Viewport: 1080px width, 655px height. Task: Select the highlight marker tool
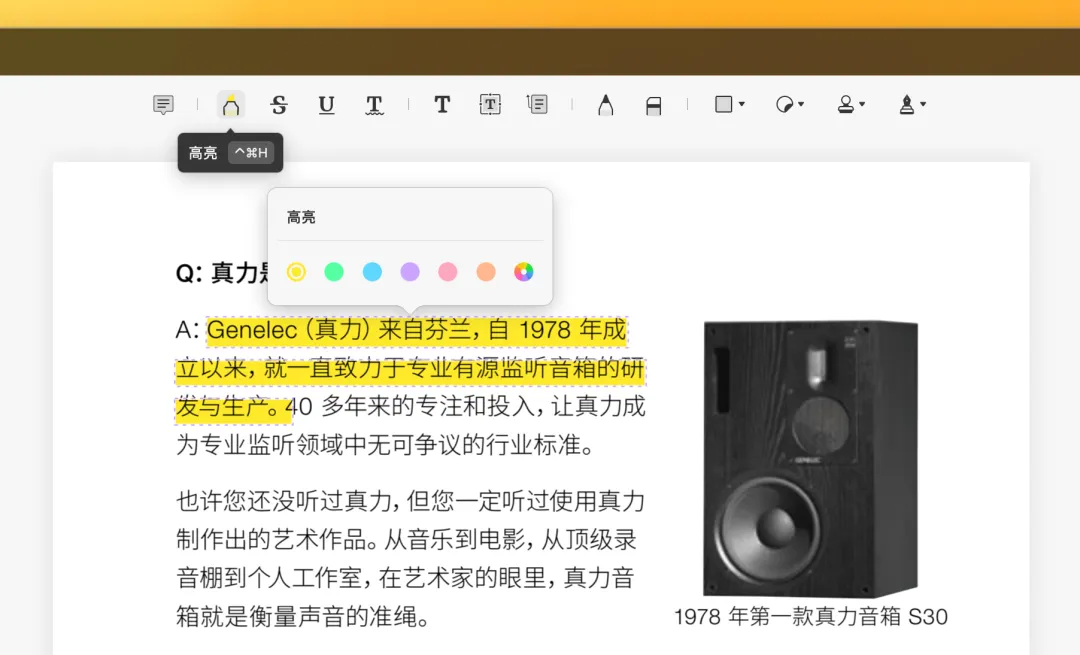(231, 105)
